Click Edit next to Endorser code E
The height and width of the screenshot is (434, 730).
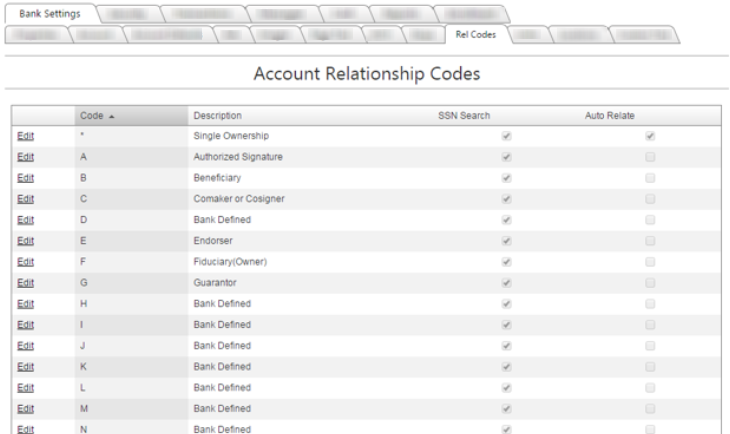coord(25,241)
